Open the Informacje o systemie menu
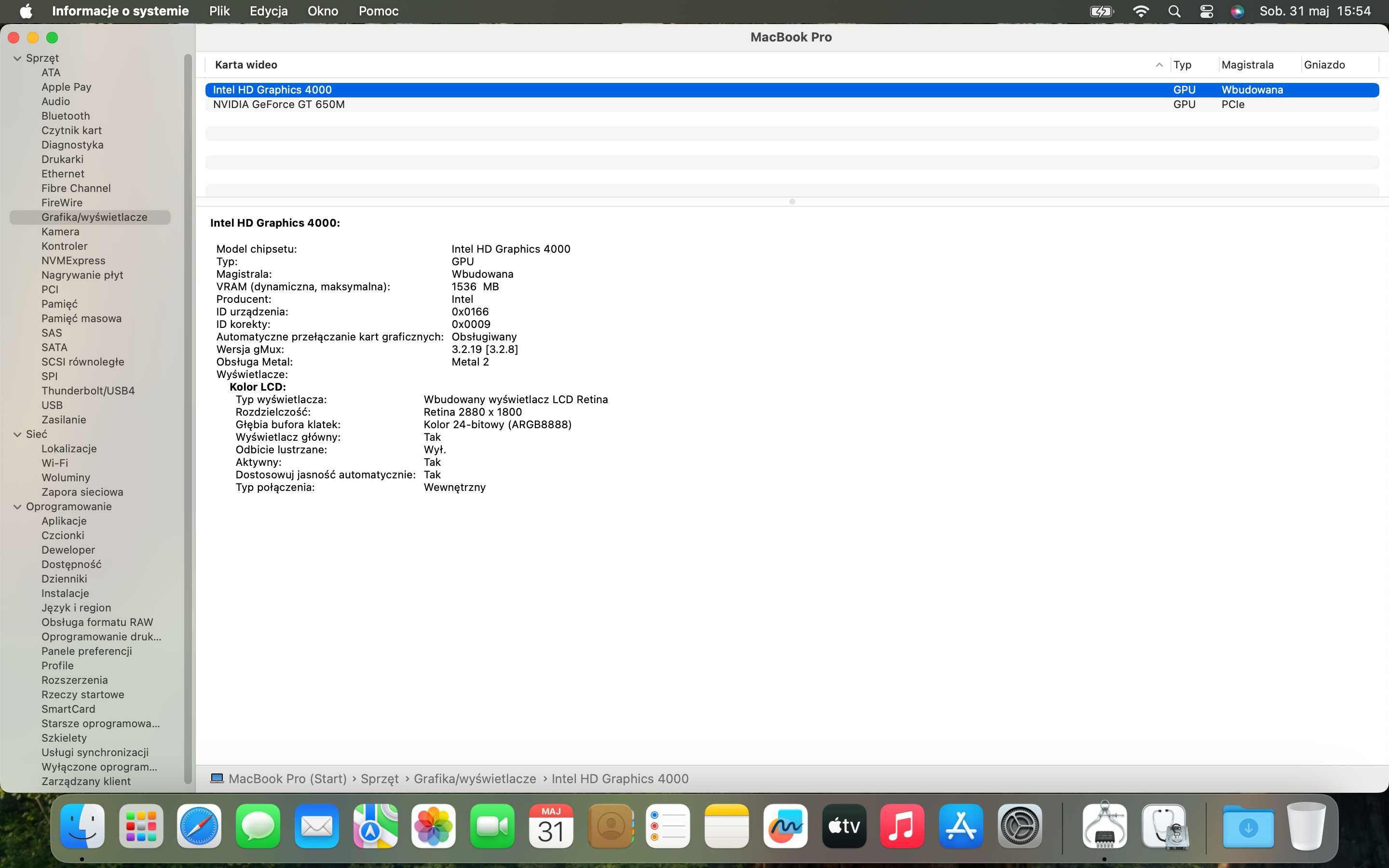Viewport: 1389px width, 868px height. click(x=120, y=11)
